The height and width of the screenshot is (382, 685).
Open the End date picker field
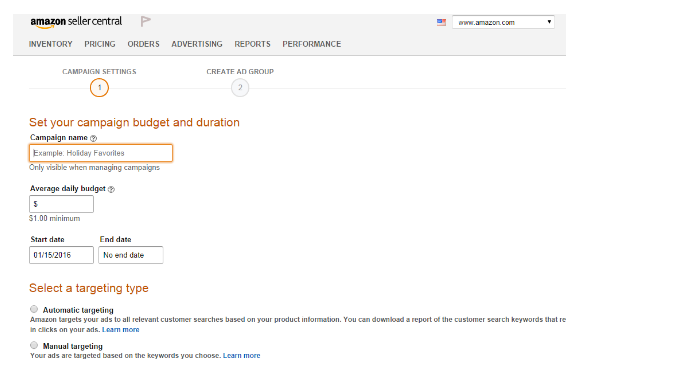coord(131,255)
